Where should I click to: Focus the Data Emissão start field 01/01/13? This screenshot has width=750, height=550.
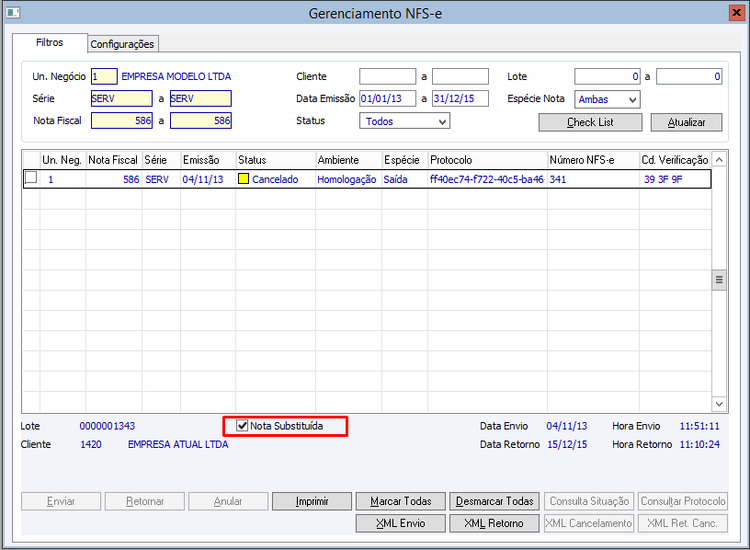click(387, 99)
